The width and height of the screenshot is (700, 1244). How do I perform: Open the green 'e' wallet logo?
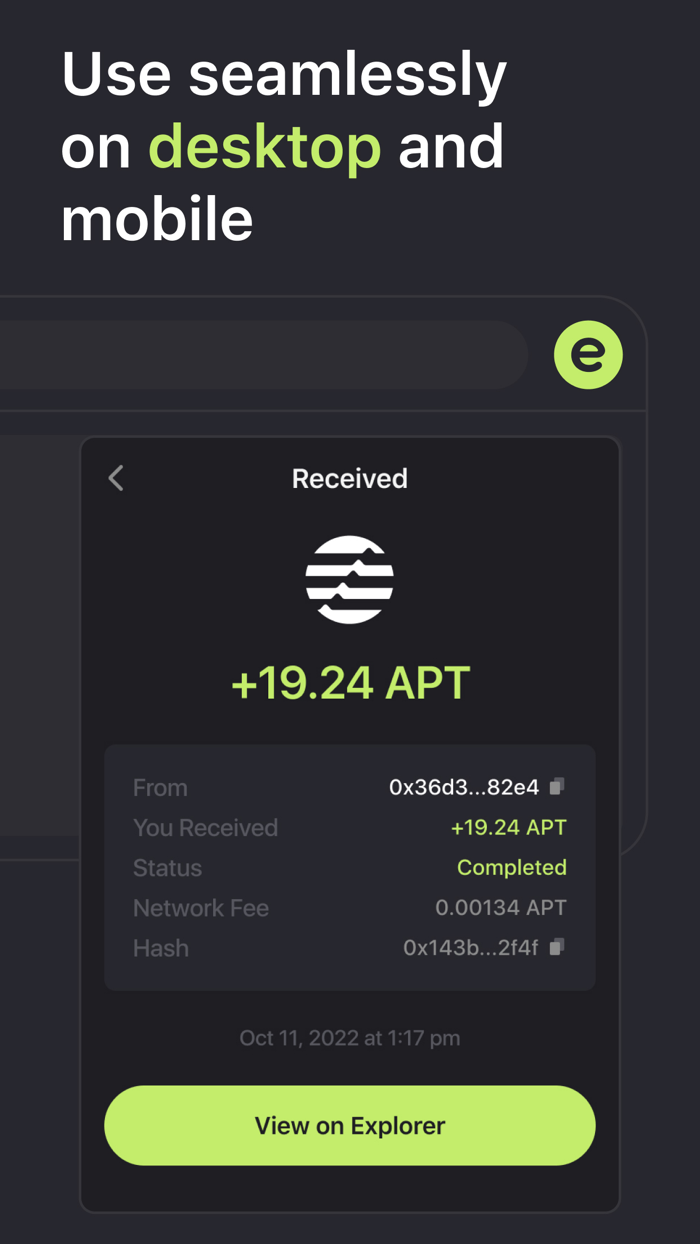[x=588, y=355]
